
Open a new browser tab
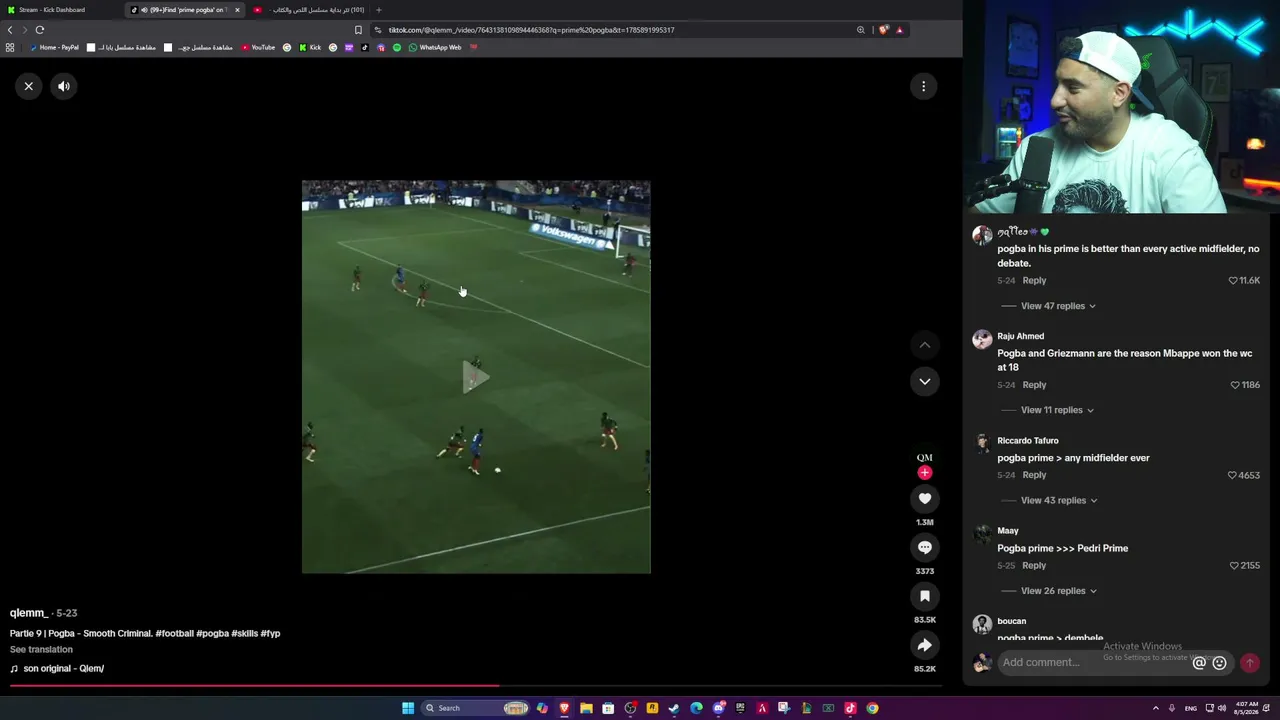[x=378, y=10]
